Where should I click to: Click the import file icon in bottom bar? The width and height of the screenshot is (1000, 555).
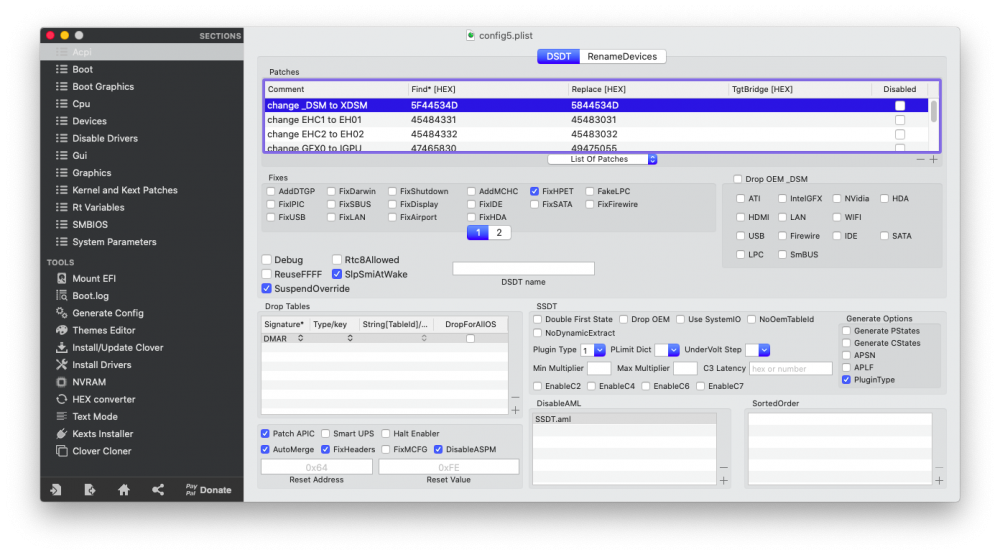(x=56, y=489)
